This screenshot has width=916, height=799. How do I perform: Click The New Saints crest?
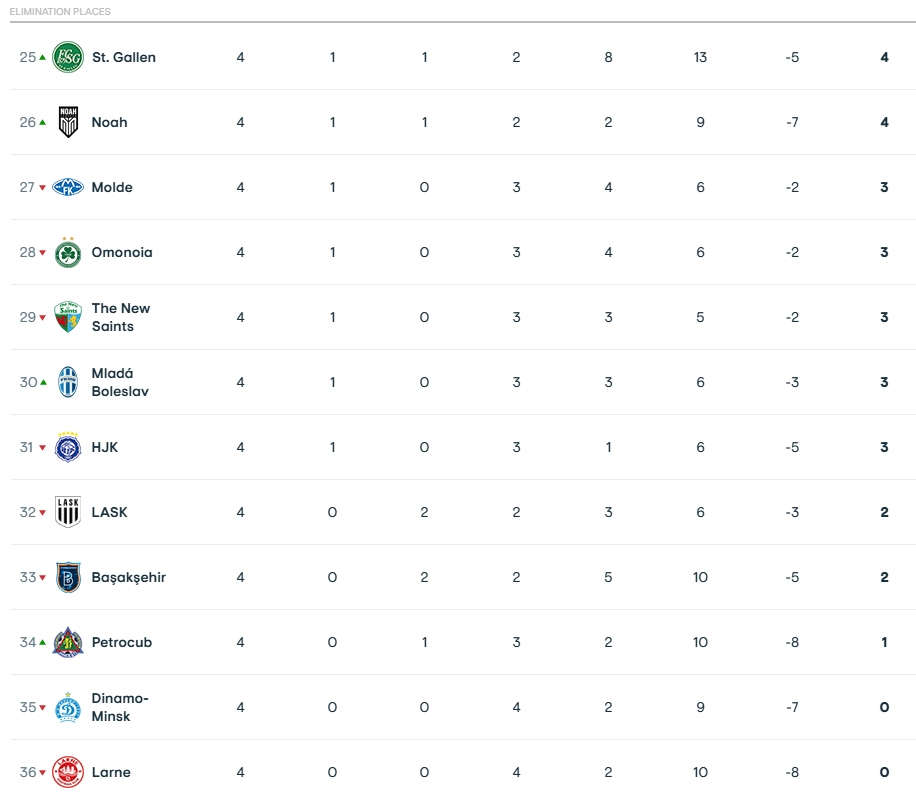pos(68,317)
